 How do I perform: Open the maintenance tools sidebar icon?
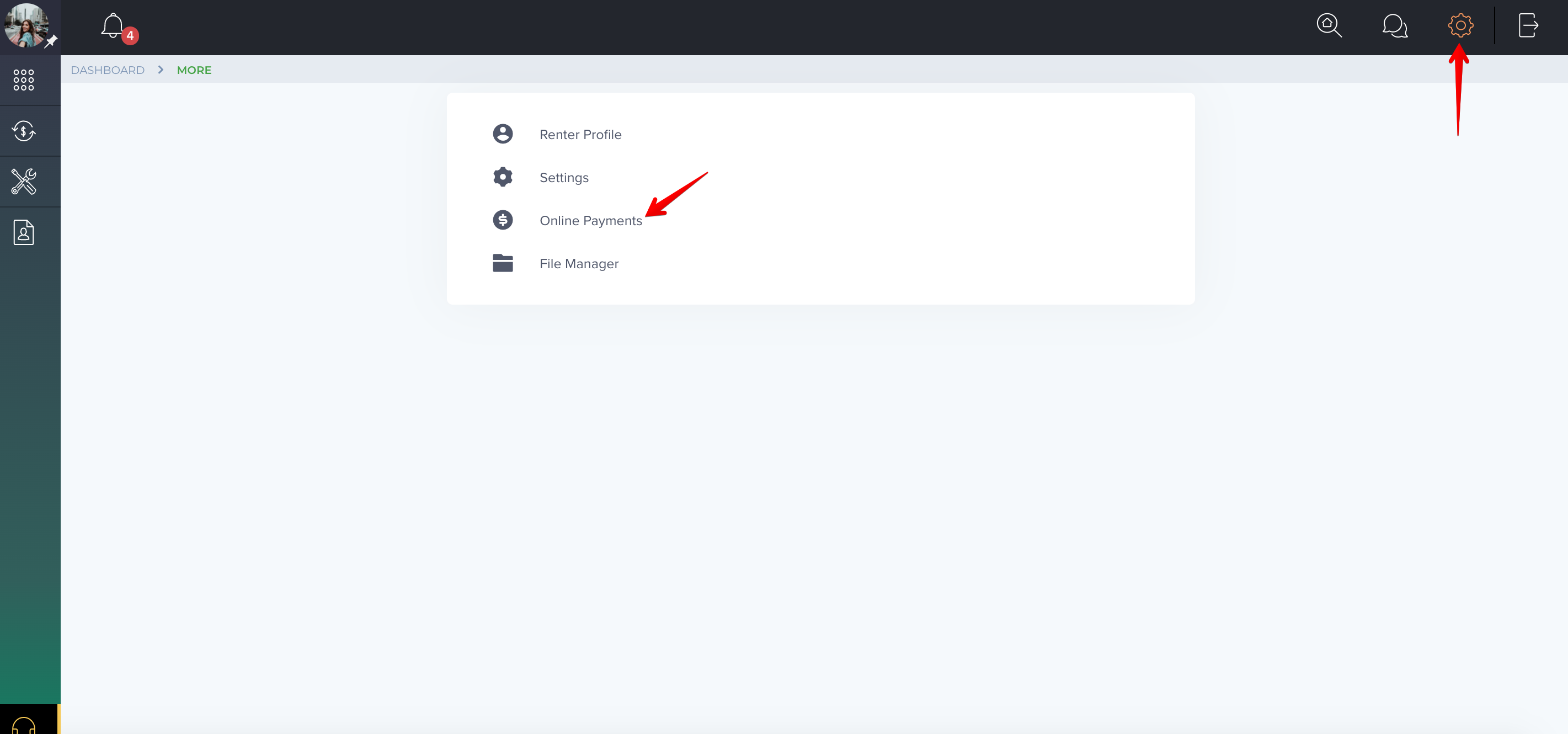[x=24, y=182]
